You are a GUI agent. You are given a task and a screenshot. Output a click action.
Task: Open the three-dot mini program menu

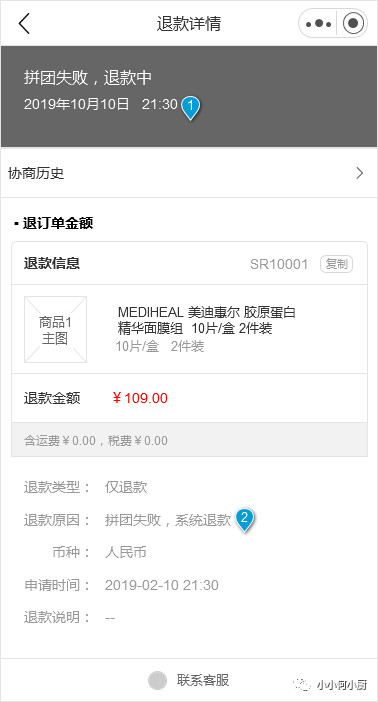pyautogui.click(x=318, y=23)
